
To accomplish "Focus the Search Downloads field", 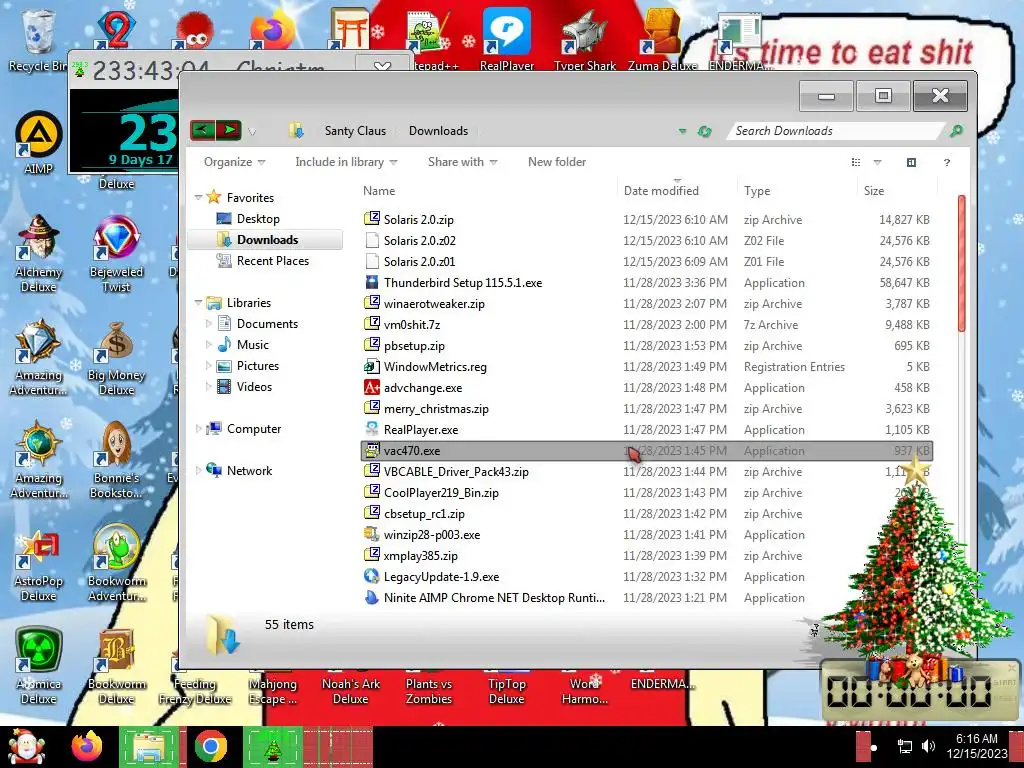I will click(836, 131).
